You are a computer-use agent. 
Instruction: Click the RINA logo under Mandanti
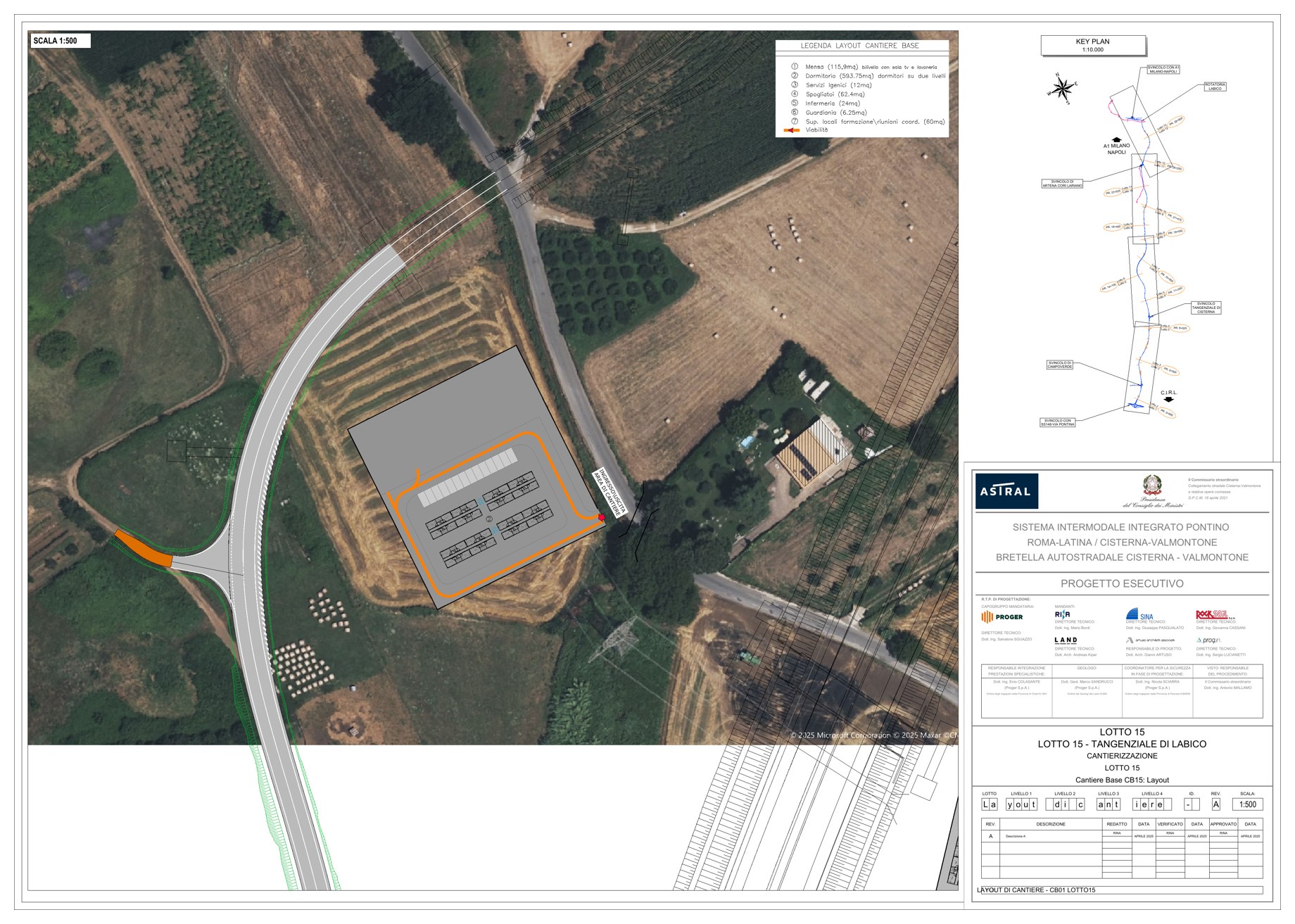pos(1062,614)
